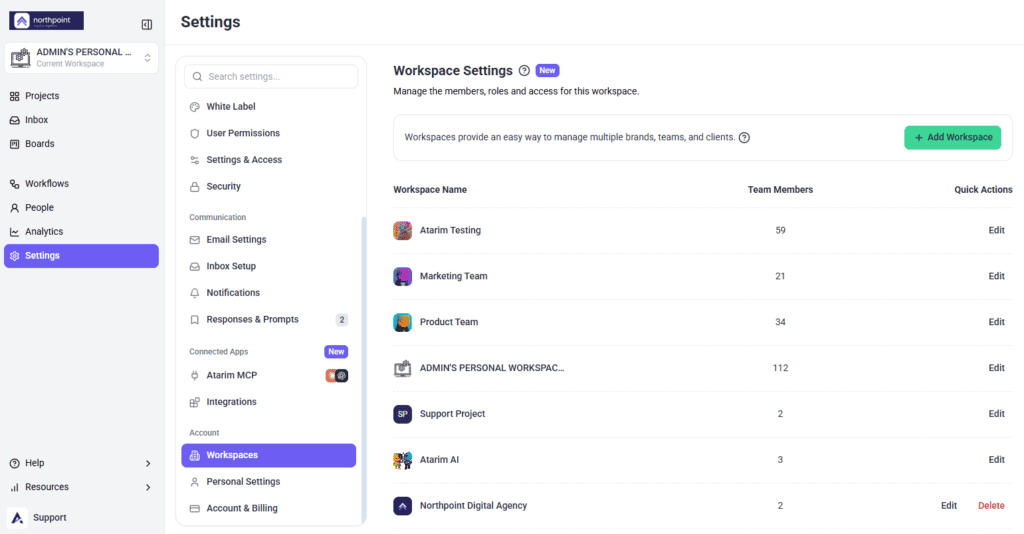Open Projects in sidebar
The width and height of the screenshot is (1024, 534).
(42, 96)
